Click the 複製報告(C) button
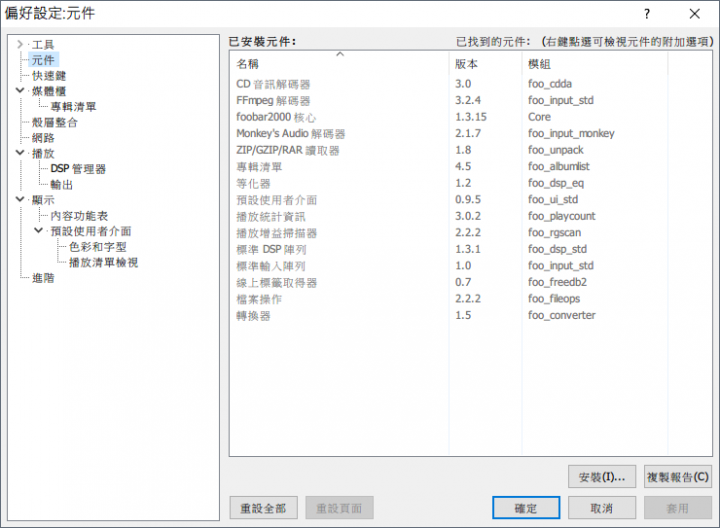 click(x=678, y=477)
